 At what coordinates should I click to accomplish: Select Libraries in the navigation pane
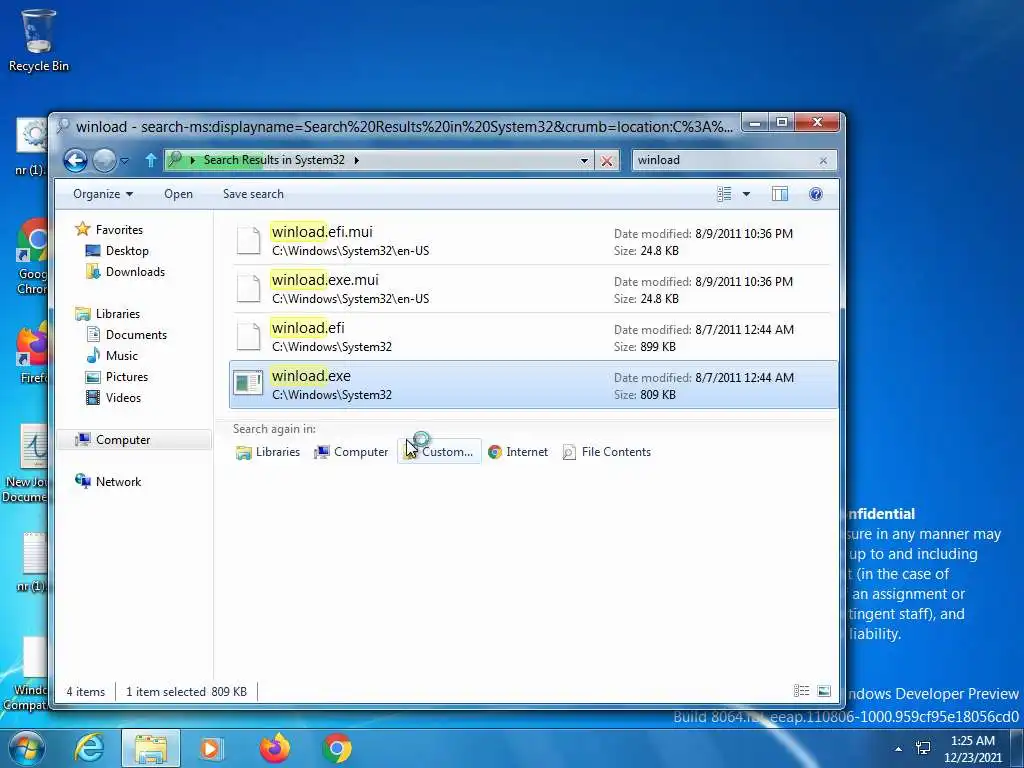tap(118, 314)
